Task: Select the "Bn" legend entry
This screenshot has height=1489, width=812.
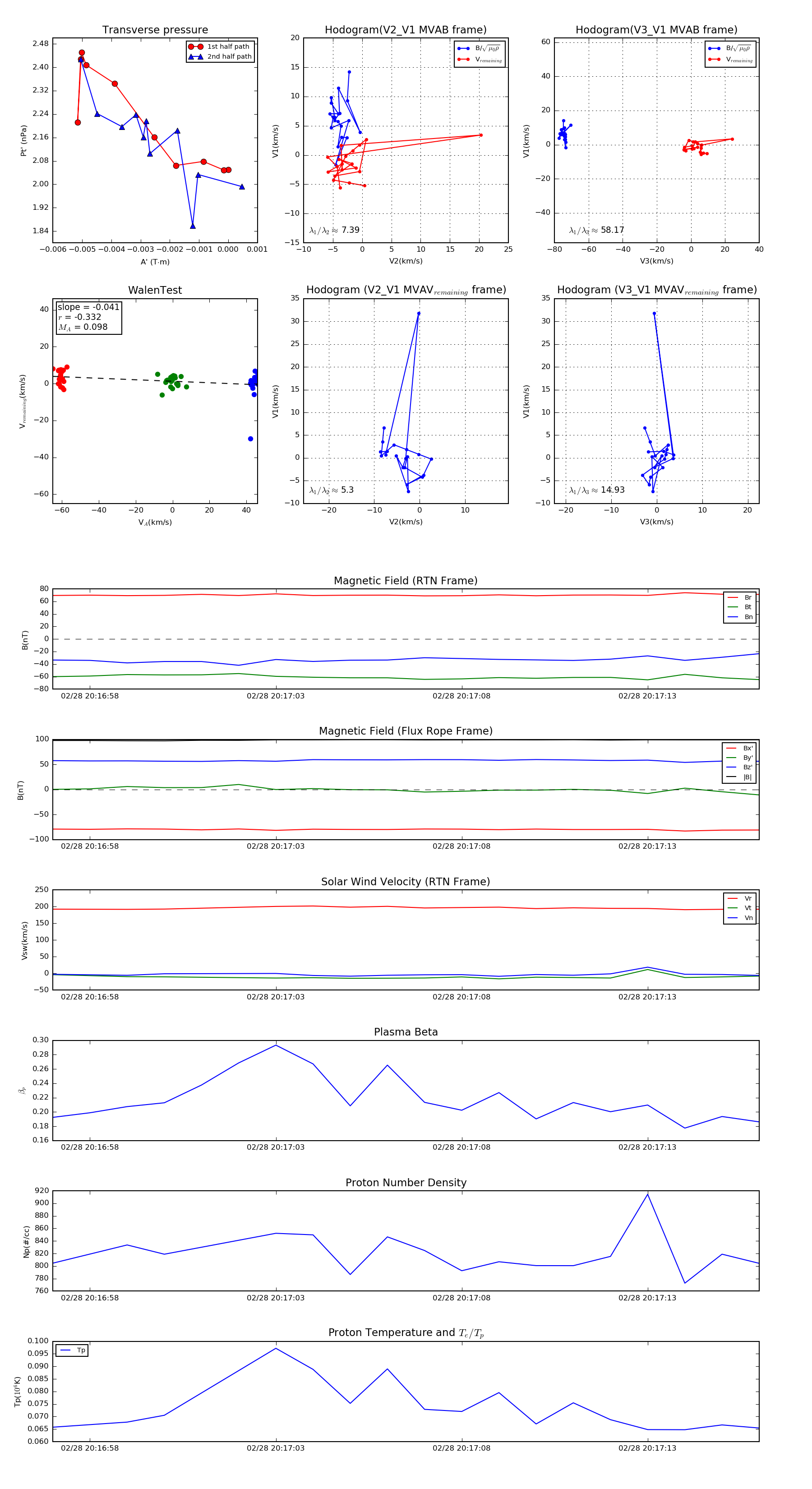Action: [740, 617]
